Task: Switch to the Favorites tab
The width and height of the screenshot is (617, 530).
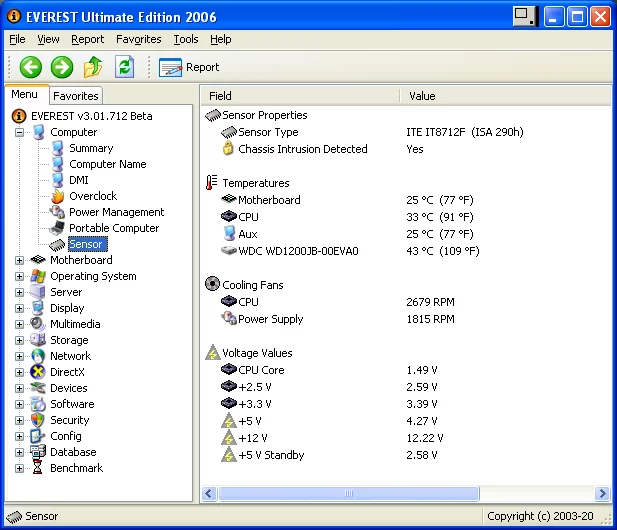Action: click(76, 96)
